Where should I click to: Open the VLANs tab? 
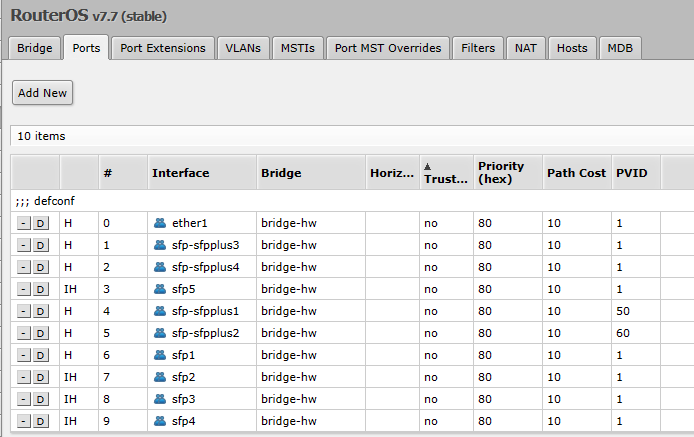click(x=243, y=48)
